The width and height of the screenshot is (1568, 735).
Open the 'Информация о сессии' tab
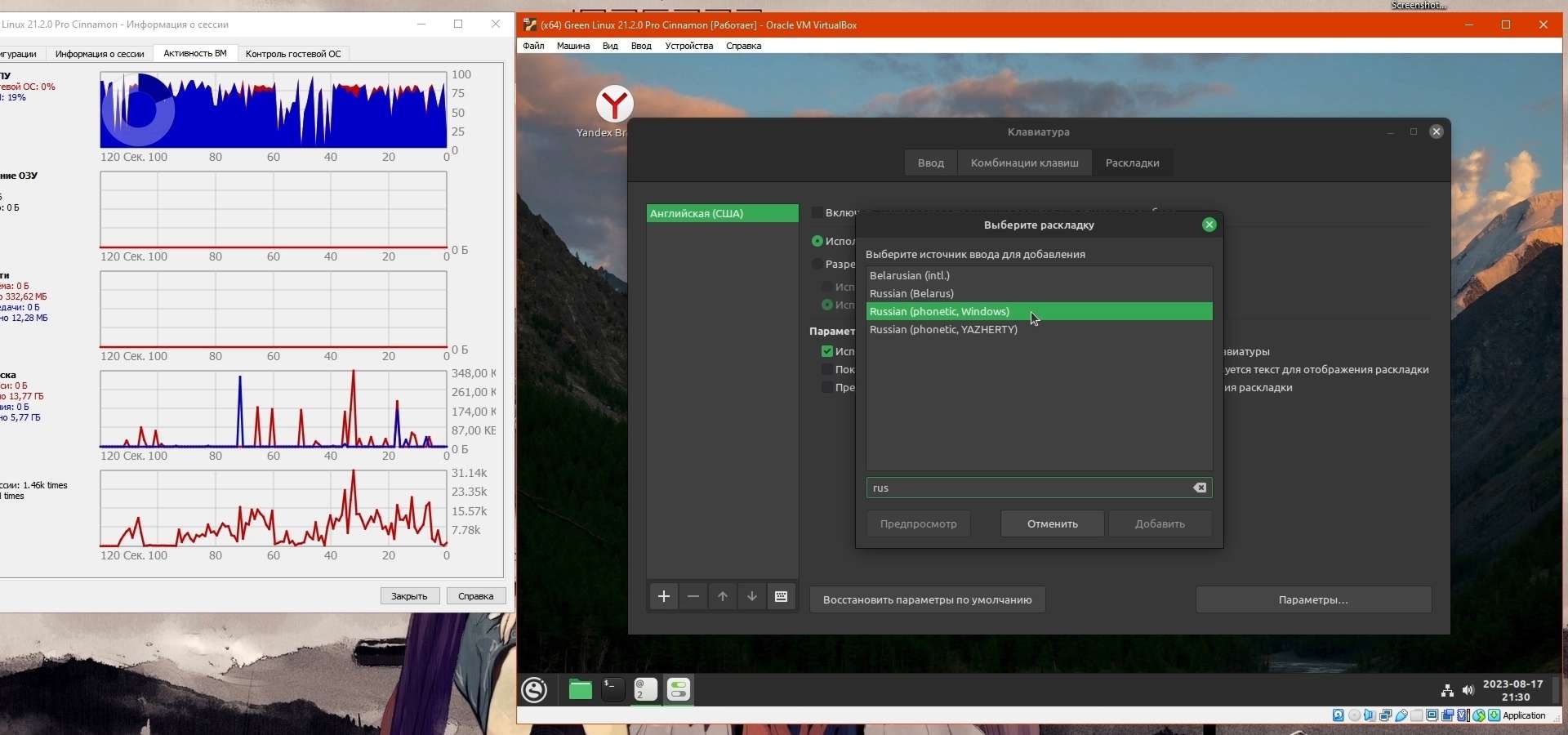tap(100, 54)
